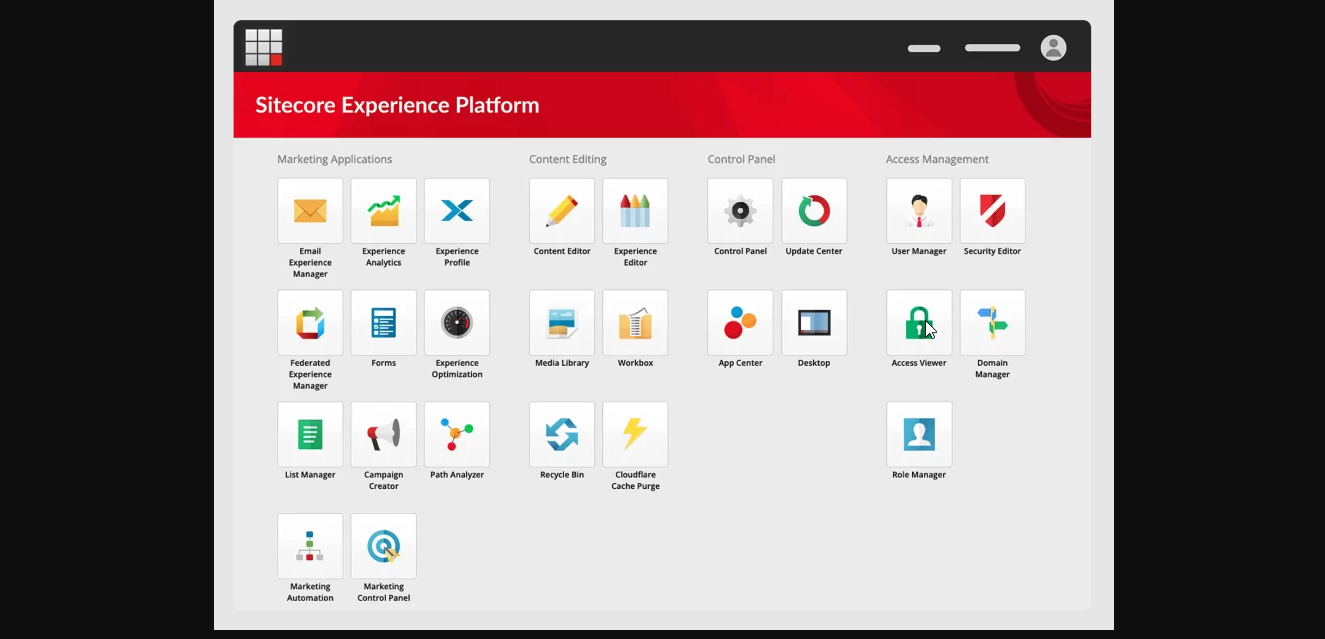Open the Recycle Bin
Image resolution: width=1325 pixels, height=639 pixels.
562,435
